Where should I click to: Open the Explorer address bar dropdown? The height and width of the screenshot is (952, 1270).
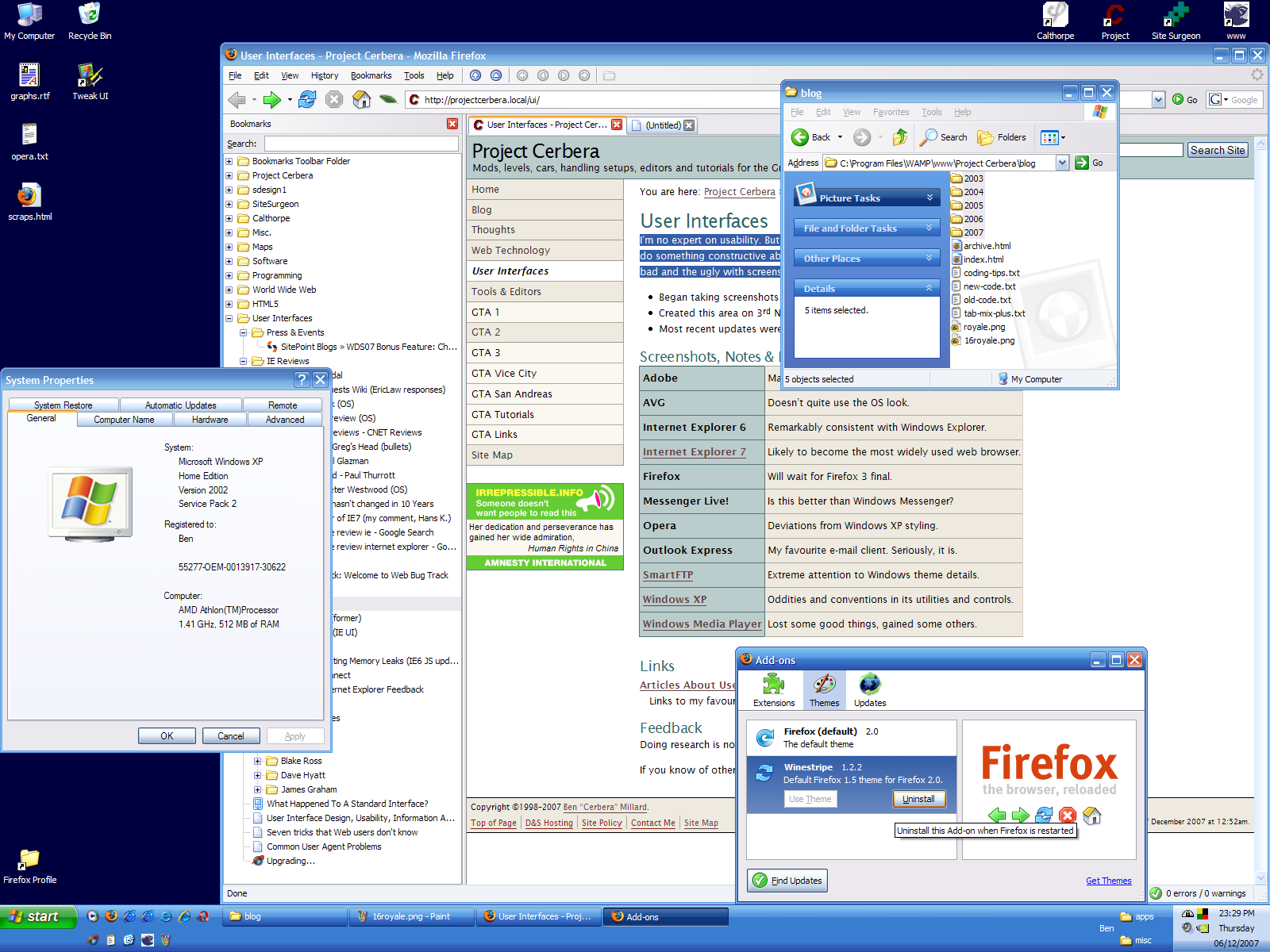[x=1062, y=163]
